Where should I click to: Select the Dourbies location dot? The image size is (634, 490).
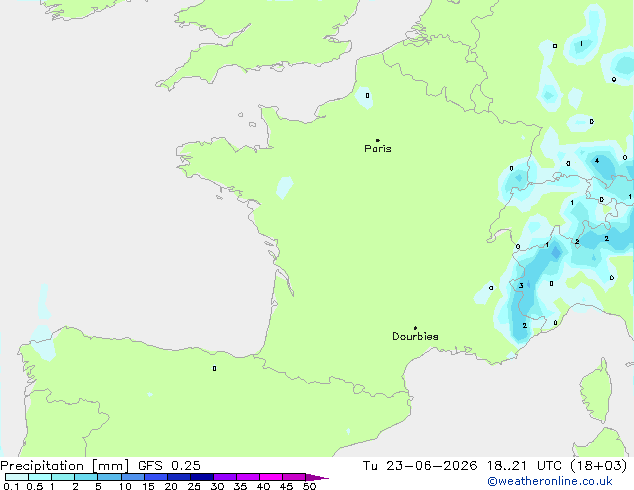tap(415, 328)
